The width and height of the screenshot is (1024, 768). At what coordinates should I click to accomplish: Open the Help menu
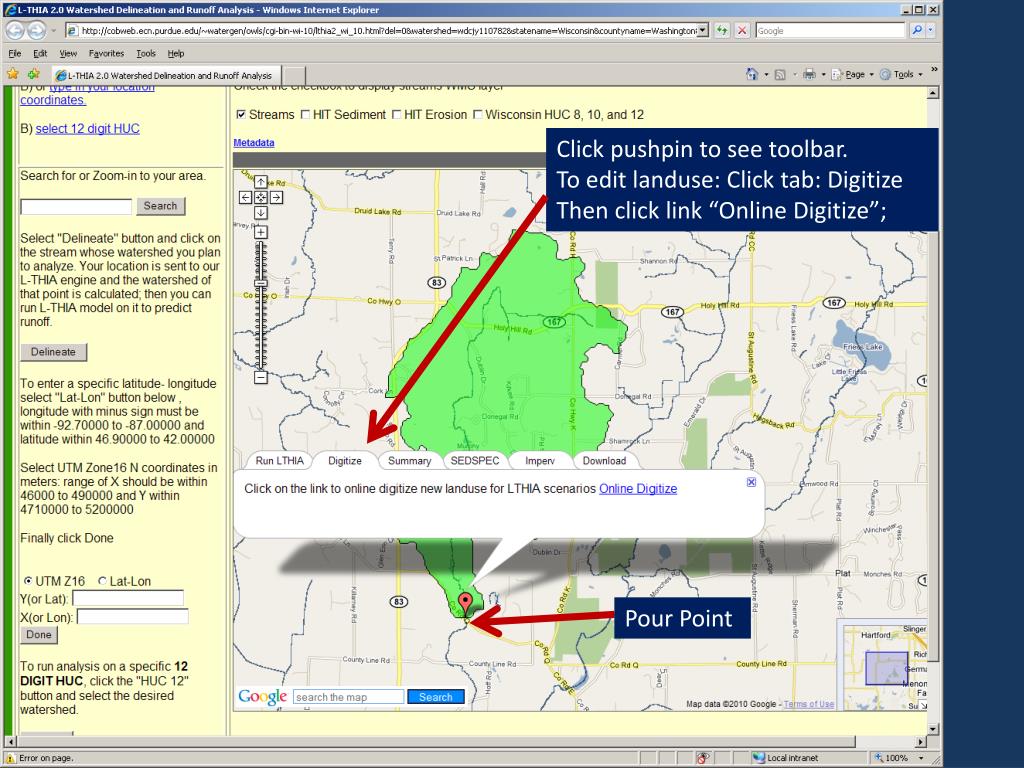click(x=176, y=54)
